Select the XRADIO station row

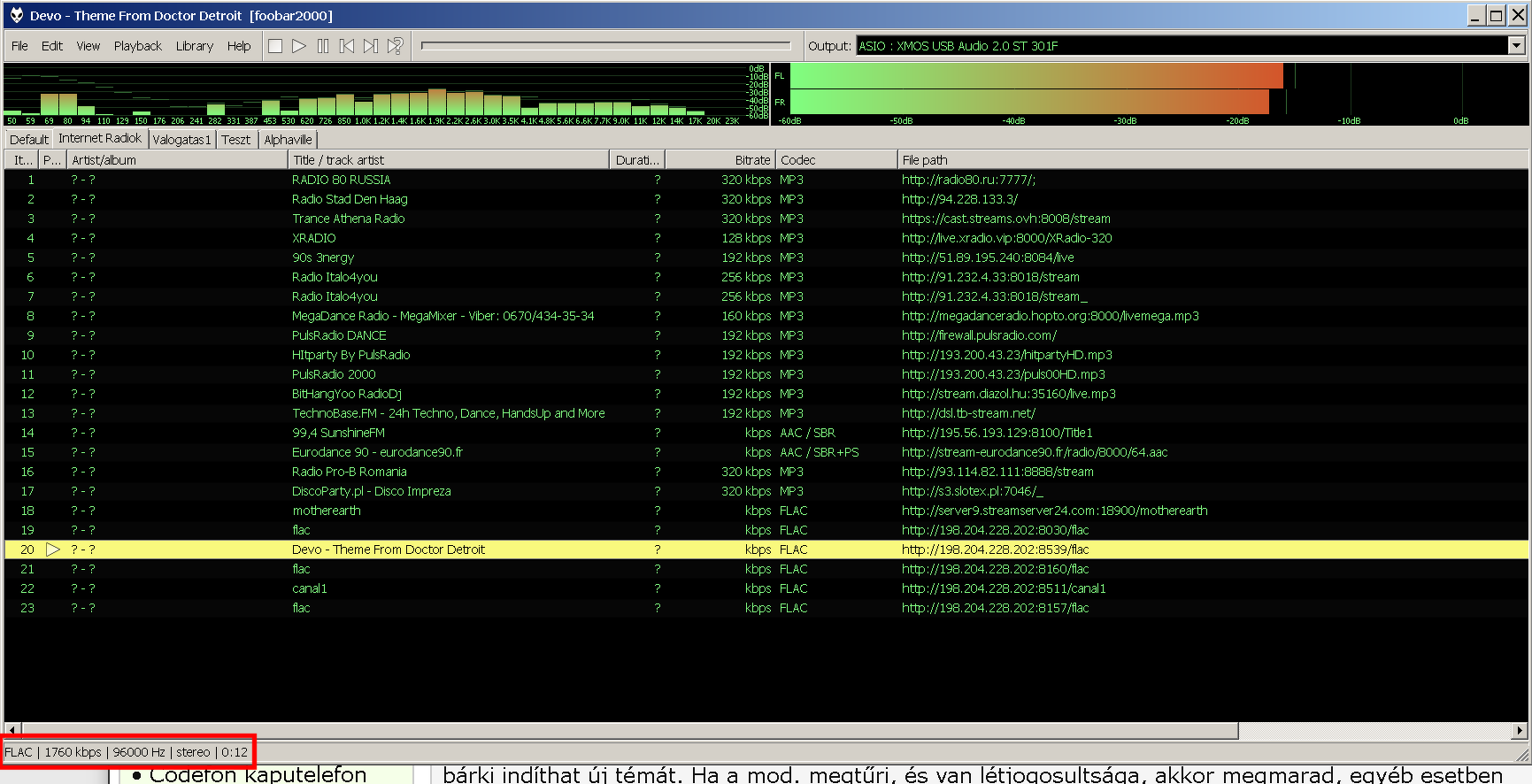(766, 238)
